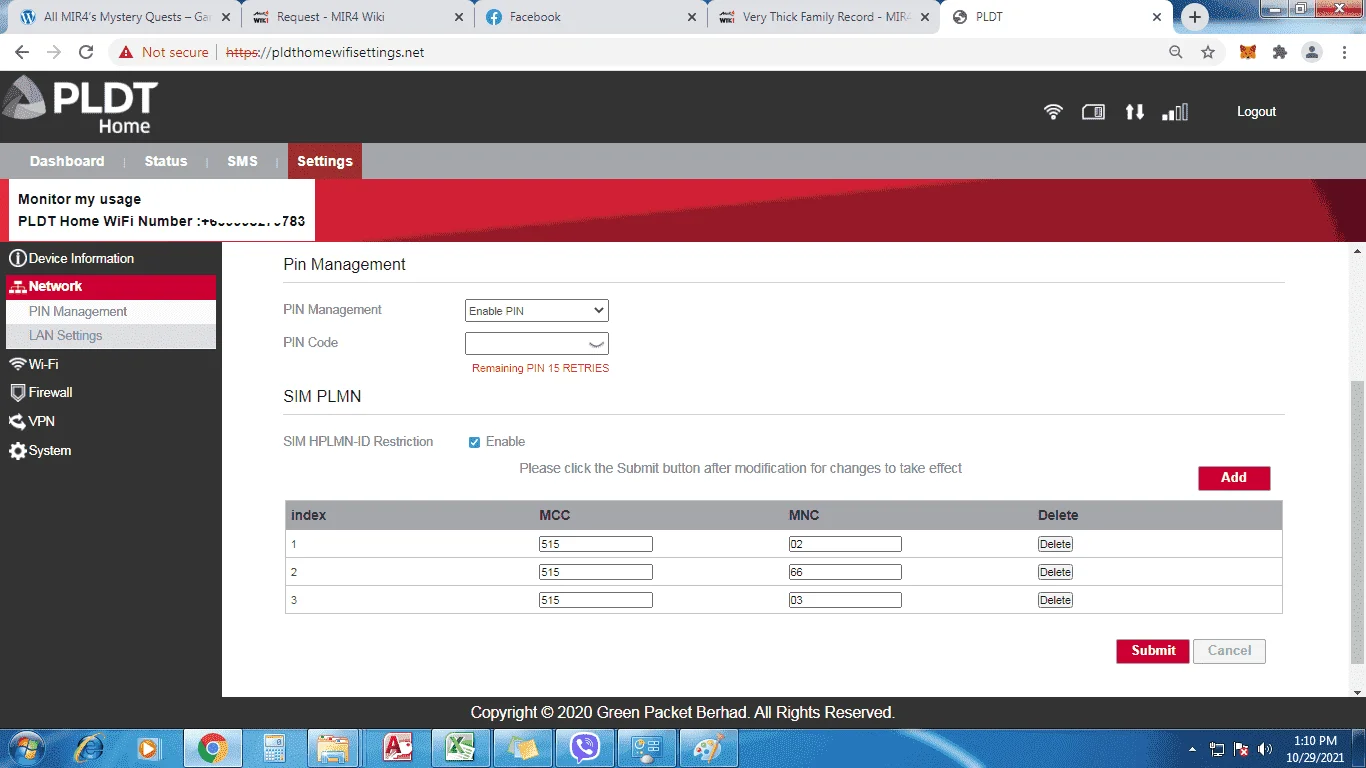Click the MCC field in row 1

coord(595,545)
